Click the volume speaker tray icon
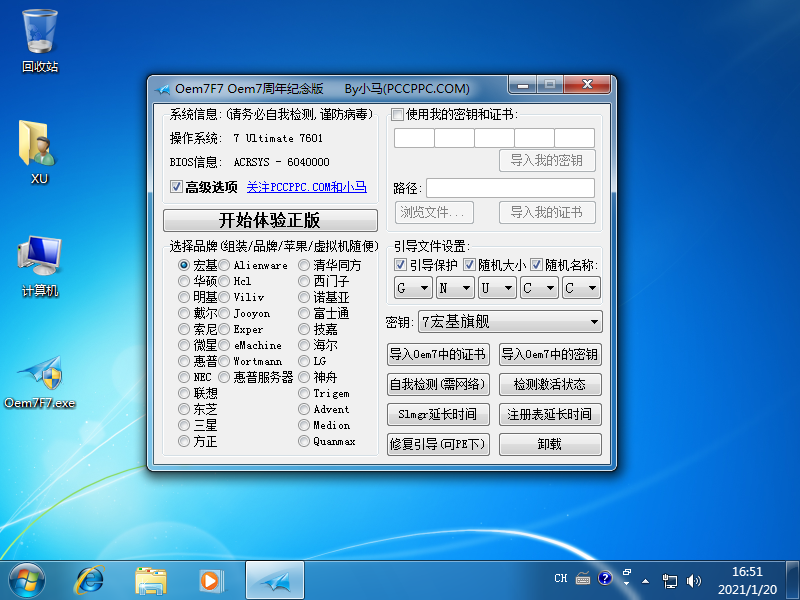800x600 pixels. point(694,579)
